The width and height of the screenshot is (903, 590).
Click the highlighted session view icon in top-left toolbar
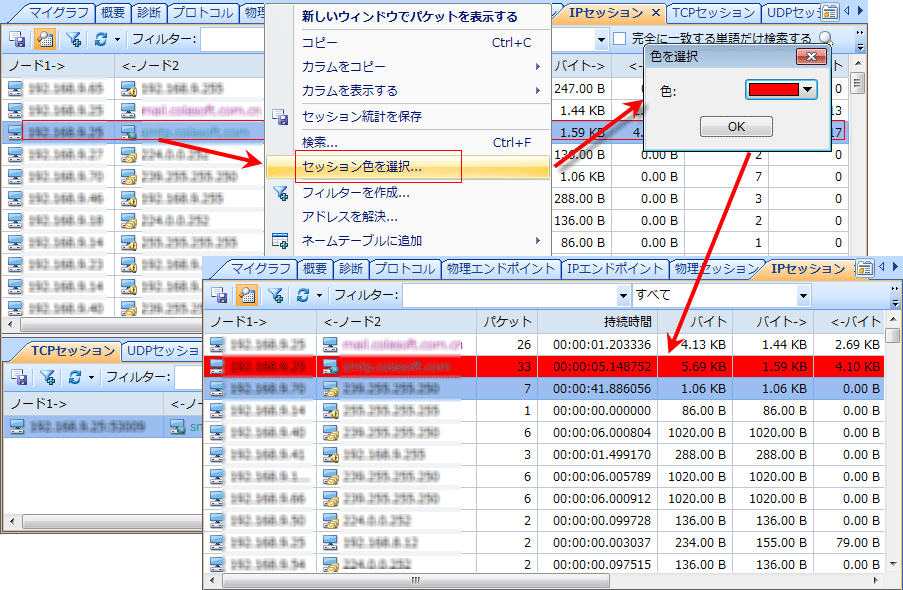[45, 40]
